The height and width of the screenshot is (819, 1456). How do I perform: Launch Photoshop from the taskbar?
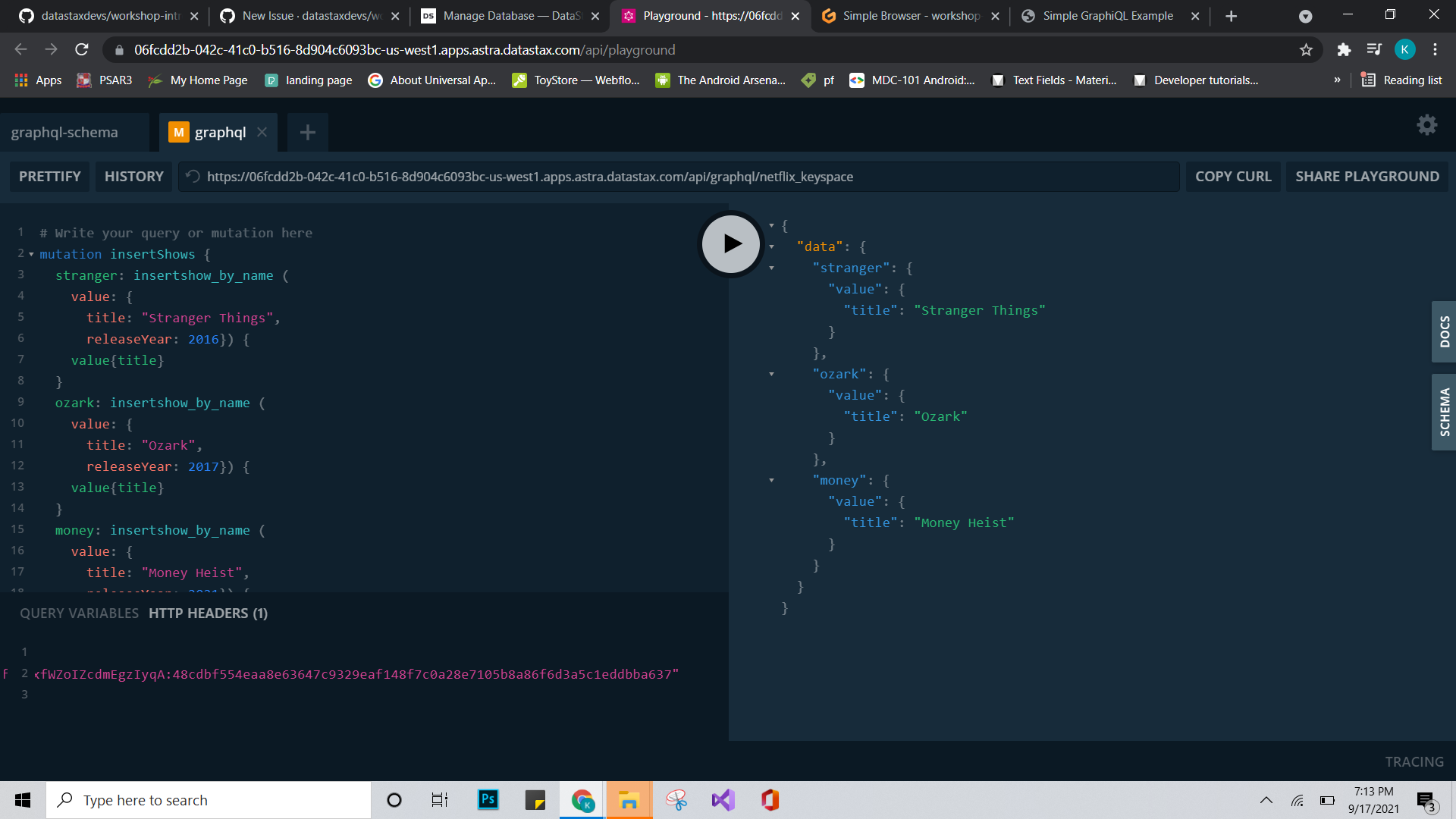click(x=488, y=799)
